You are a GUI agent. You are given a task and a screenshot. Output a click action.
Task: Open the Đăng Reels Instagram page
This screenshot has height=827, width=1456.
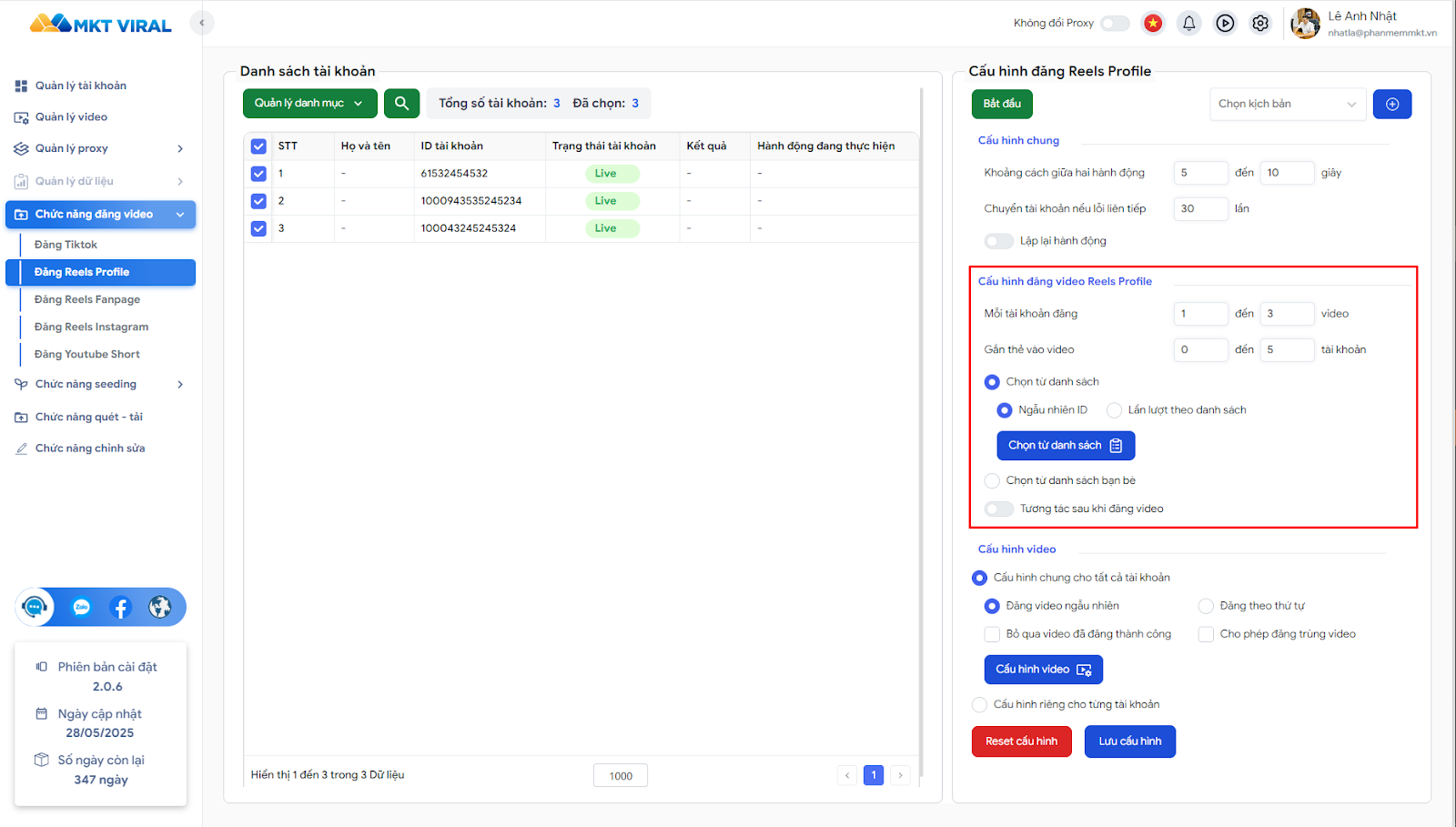pos(91,327)
